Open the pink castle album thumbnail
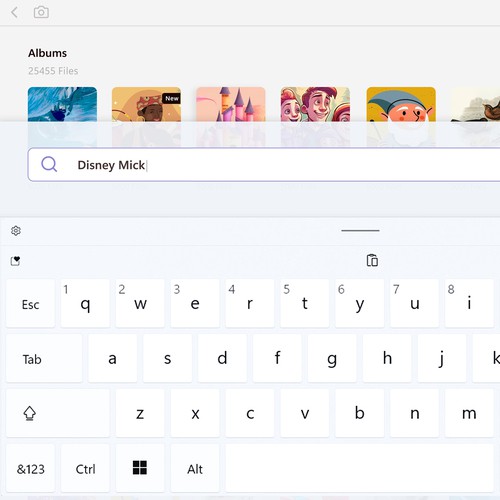The width and height of the screenshot is (500, 500). click(x=231, y=104)
